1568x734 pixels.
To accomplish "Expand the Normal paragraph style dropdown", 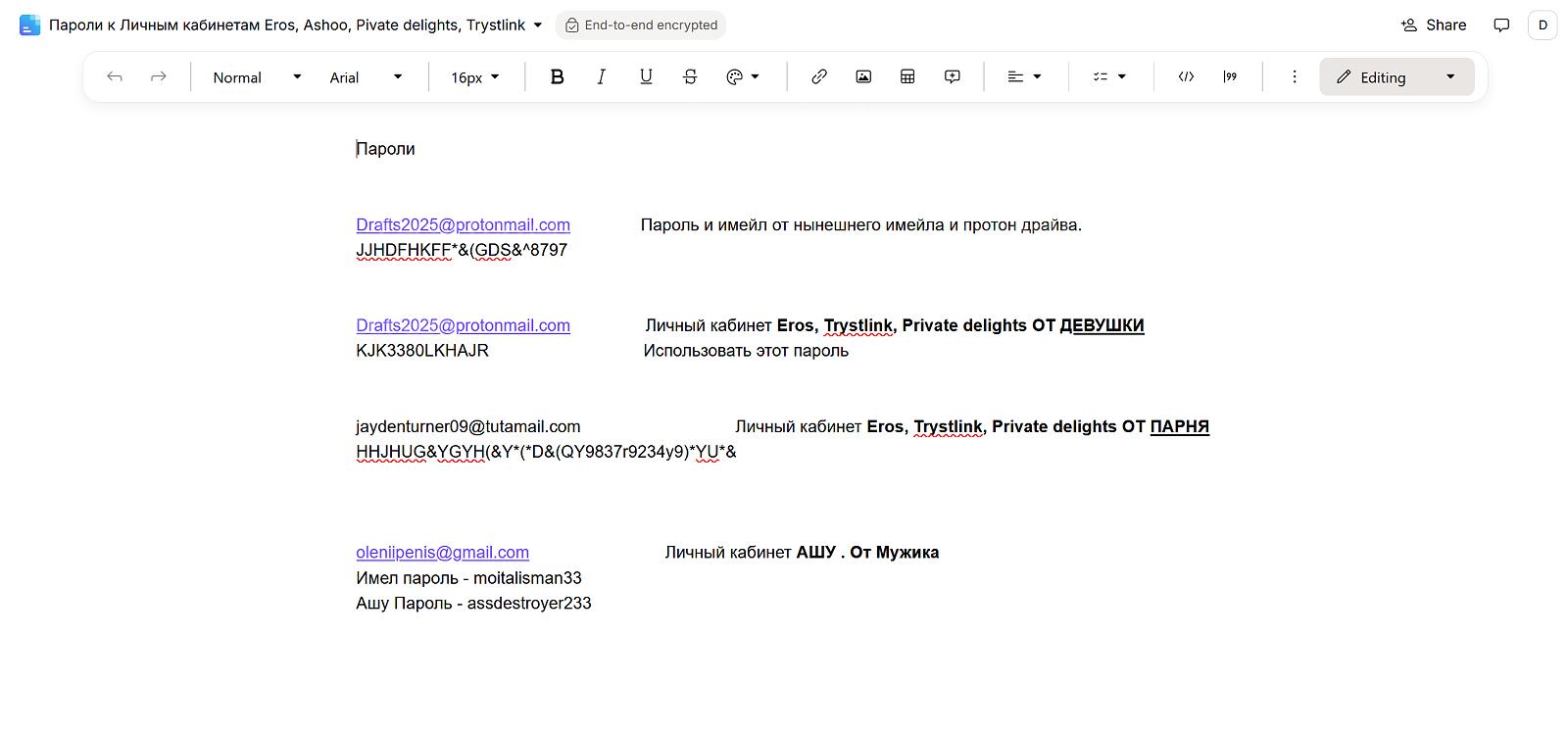I will coord(257,77).
